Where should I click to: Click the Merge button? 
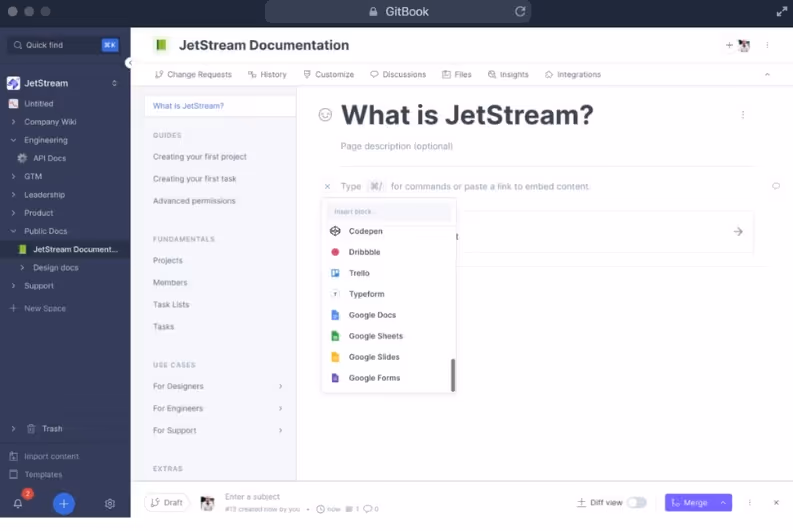690,503
